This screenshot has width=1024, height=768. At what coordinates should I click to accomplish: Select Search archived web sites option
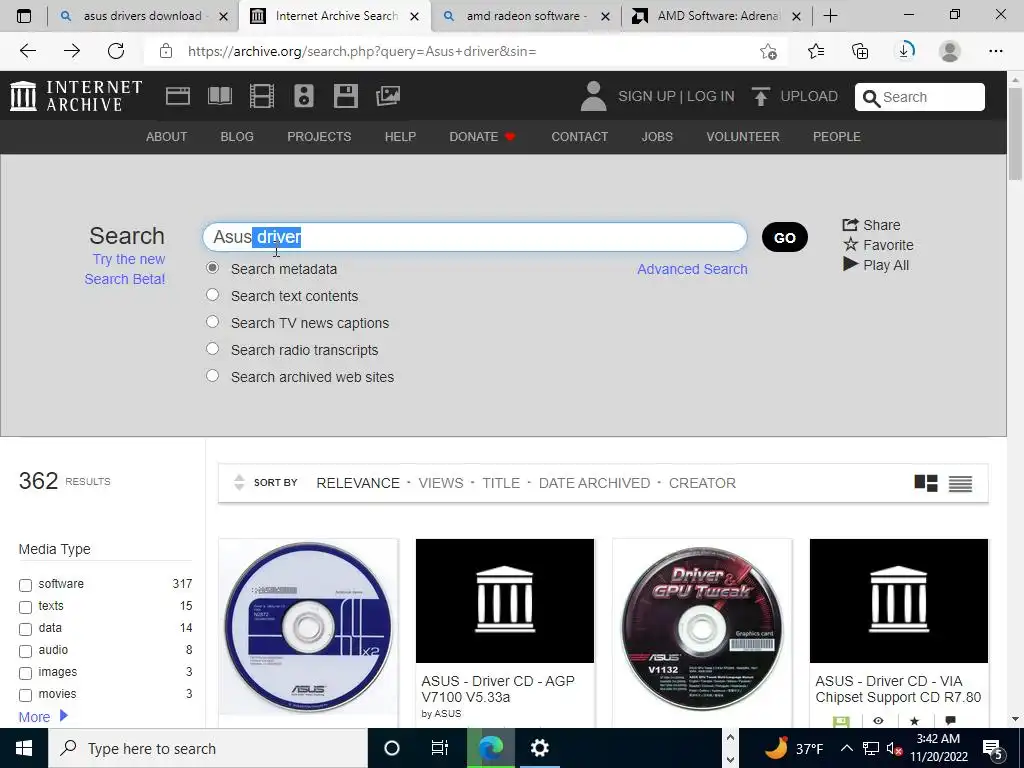[212, 376]
